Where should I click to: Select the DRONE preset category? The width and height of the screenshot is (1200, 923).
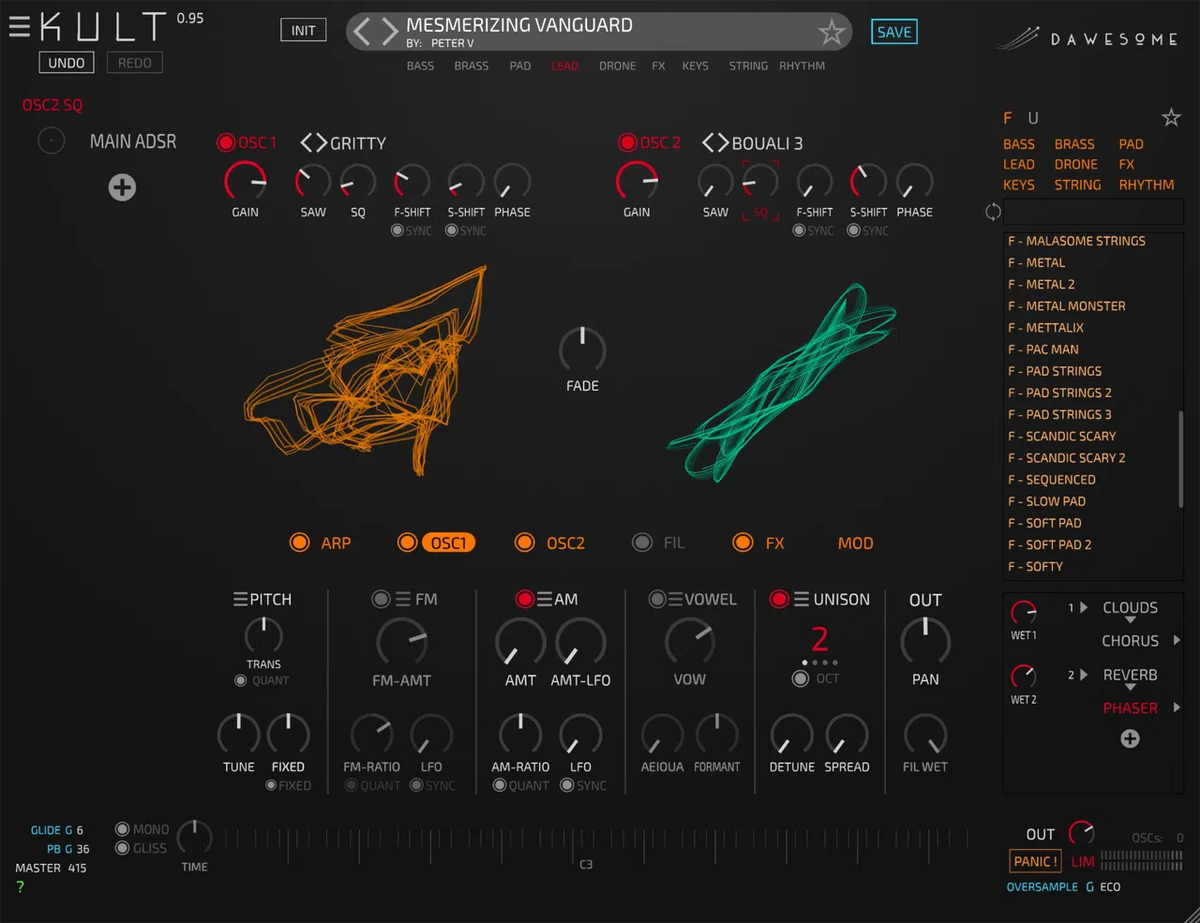[x=1076, y=164]
